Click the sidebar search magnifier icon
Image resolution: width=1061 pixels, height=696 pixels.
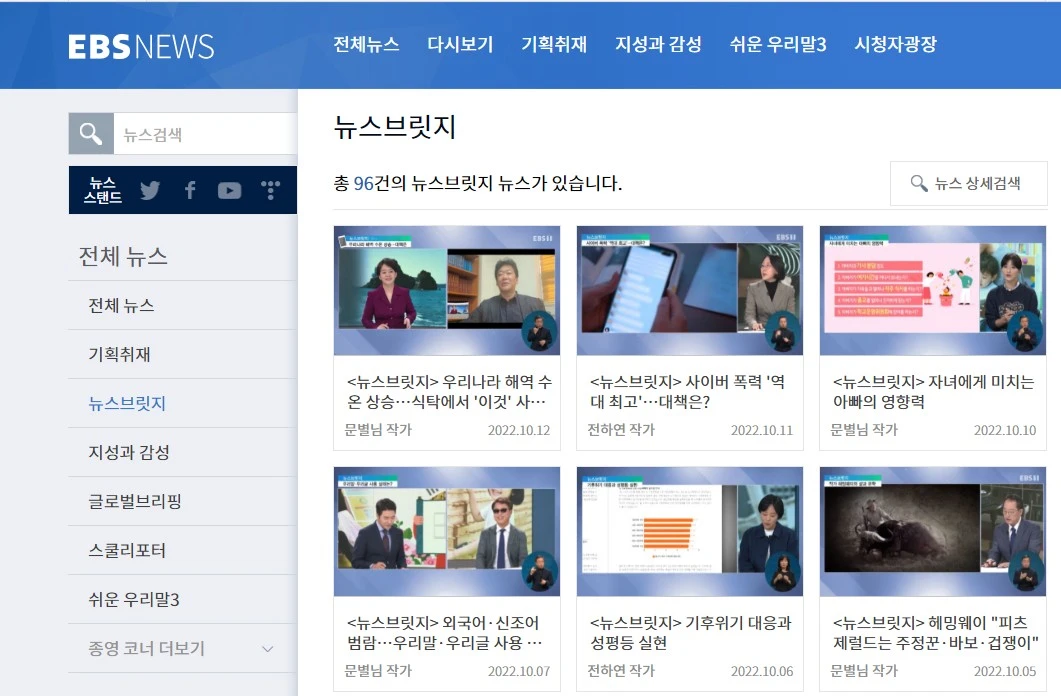90,132
